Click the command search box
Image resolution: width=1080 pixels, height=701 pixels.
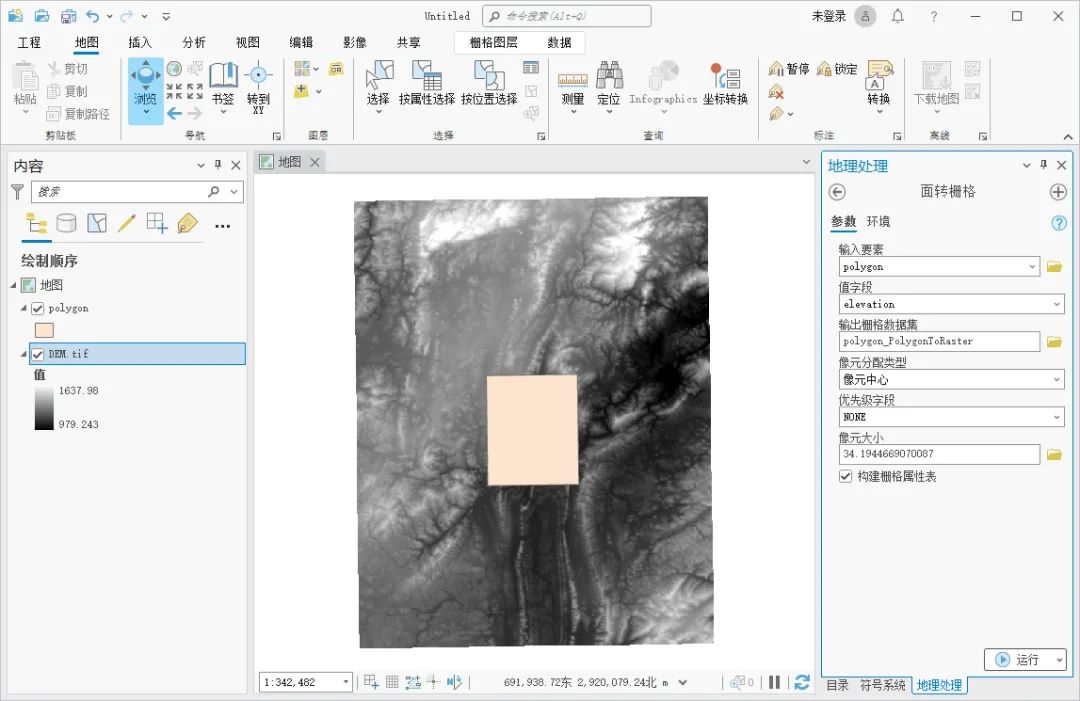567,16
